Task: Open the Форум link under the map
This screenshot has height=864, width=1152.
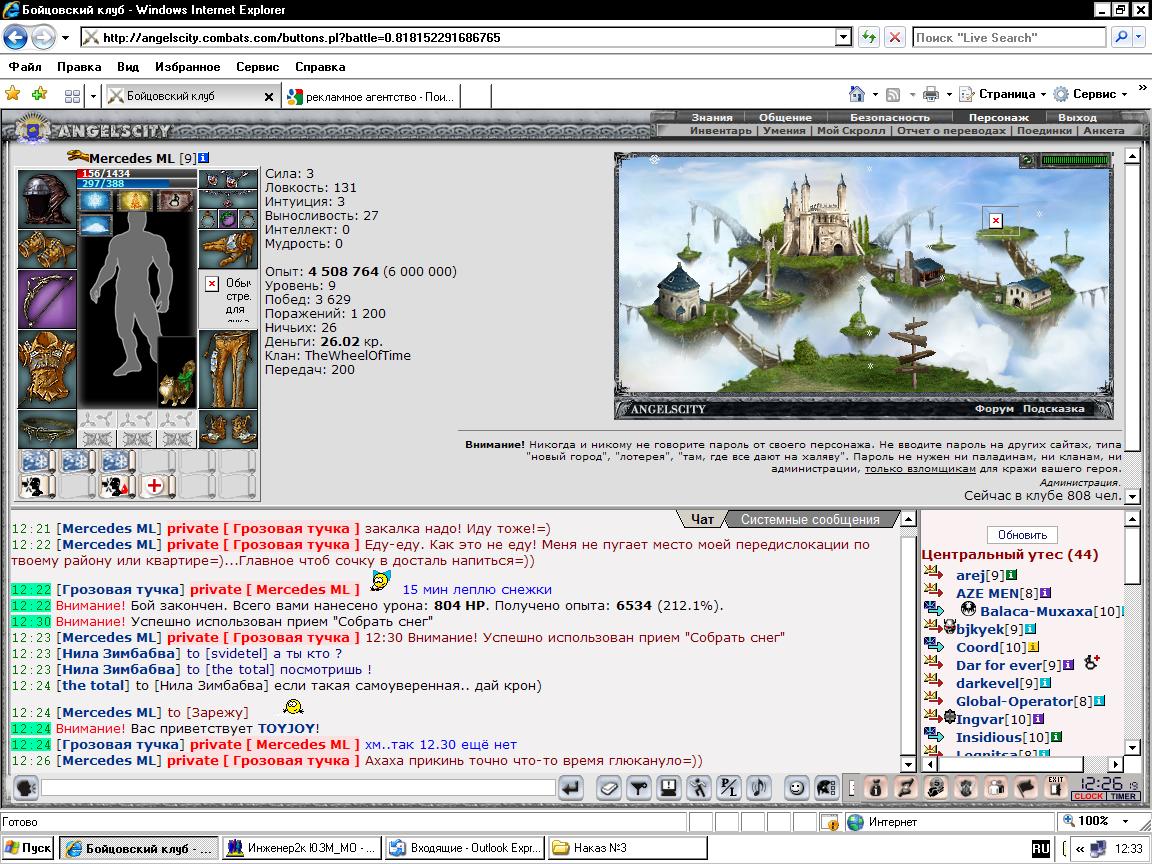Action: [994, 408]
